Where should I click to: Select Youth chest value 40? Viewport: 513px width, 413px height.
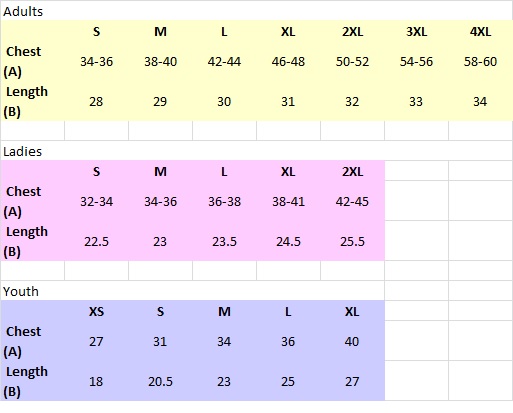point(352,342)
